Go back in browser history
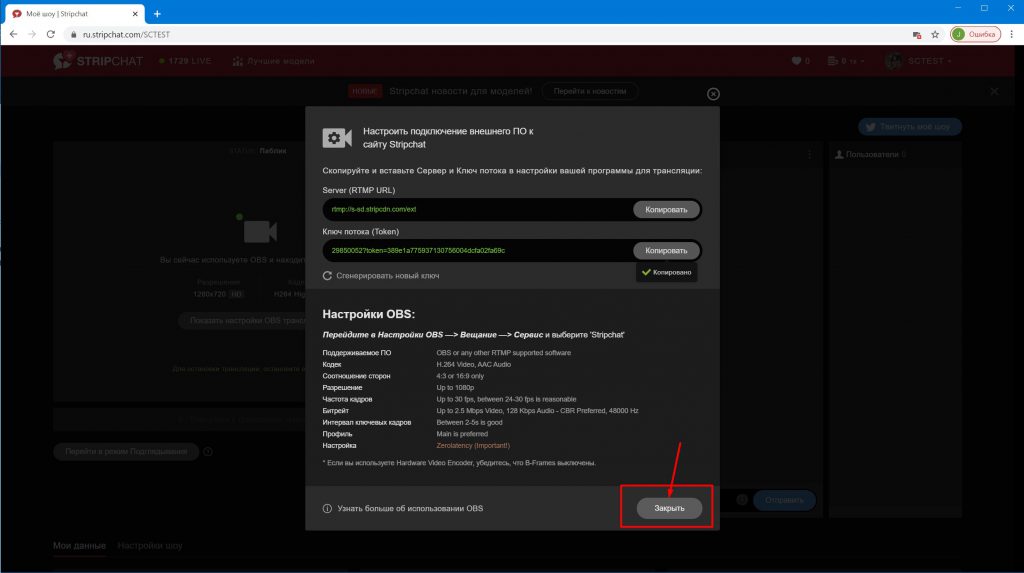Image resolution: width=1024 pixels, height=573 pixels. tap(14, 34)
